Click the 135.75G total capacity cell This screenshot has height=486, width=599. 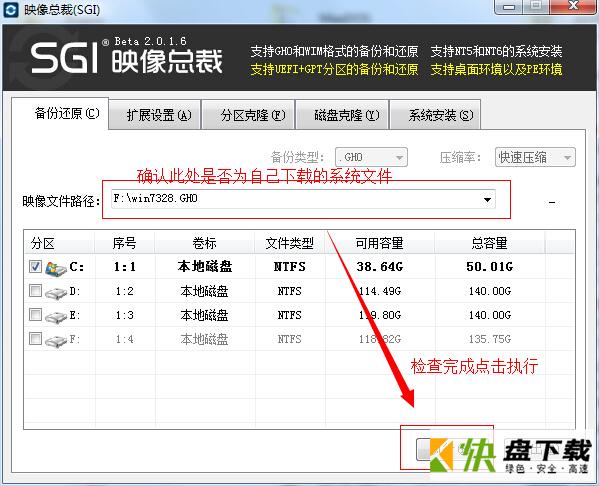(490, 339)
